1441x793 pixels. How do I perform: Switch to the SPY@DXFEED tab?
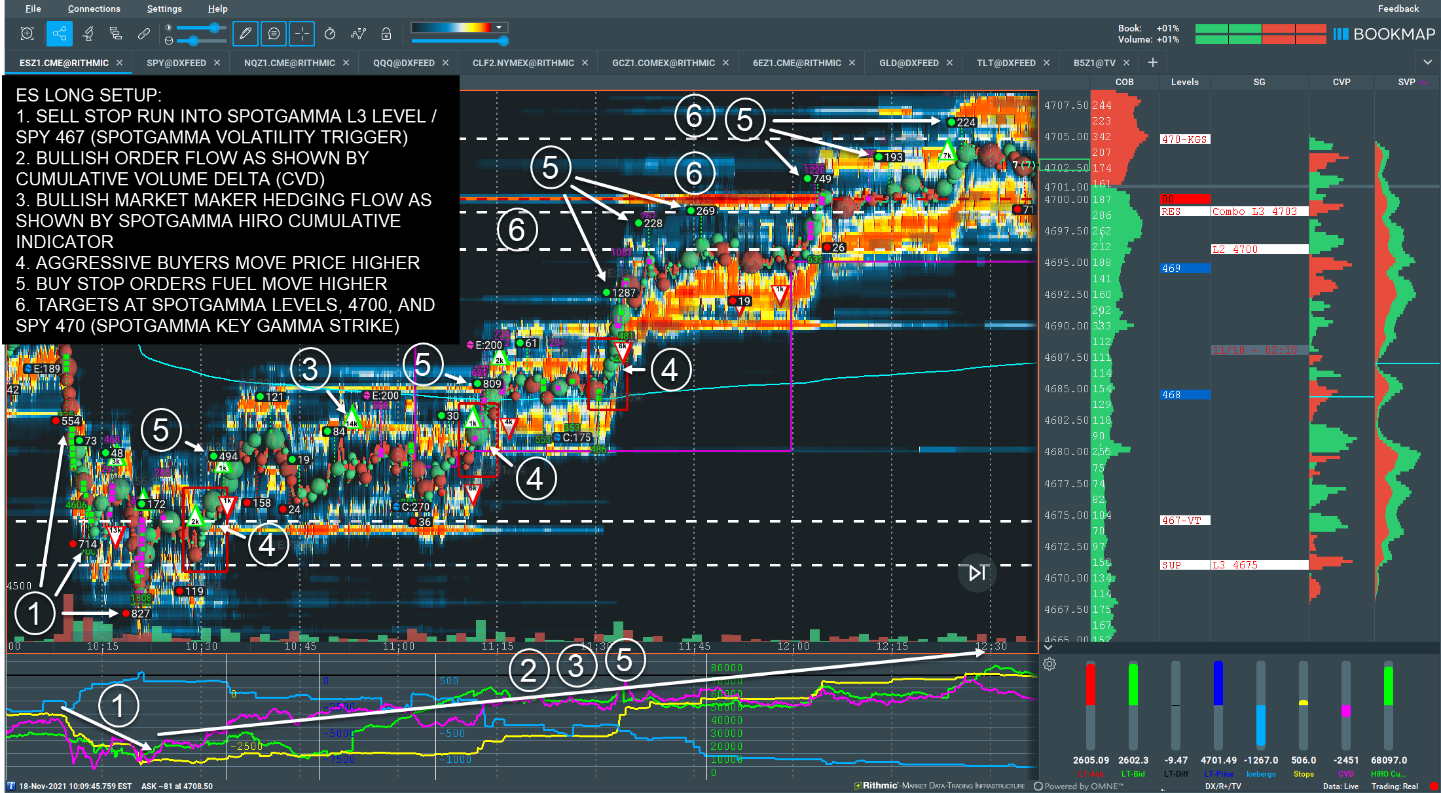(x=175, y=63)
